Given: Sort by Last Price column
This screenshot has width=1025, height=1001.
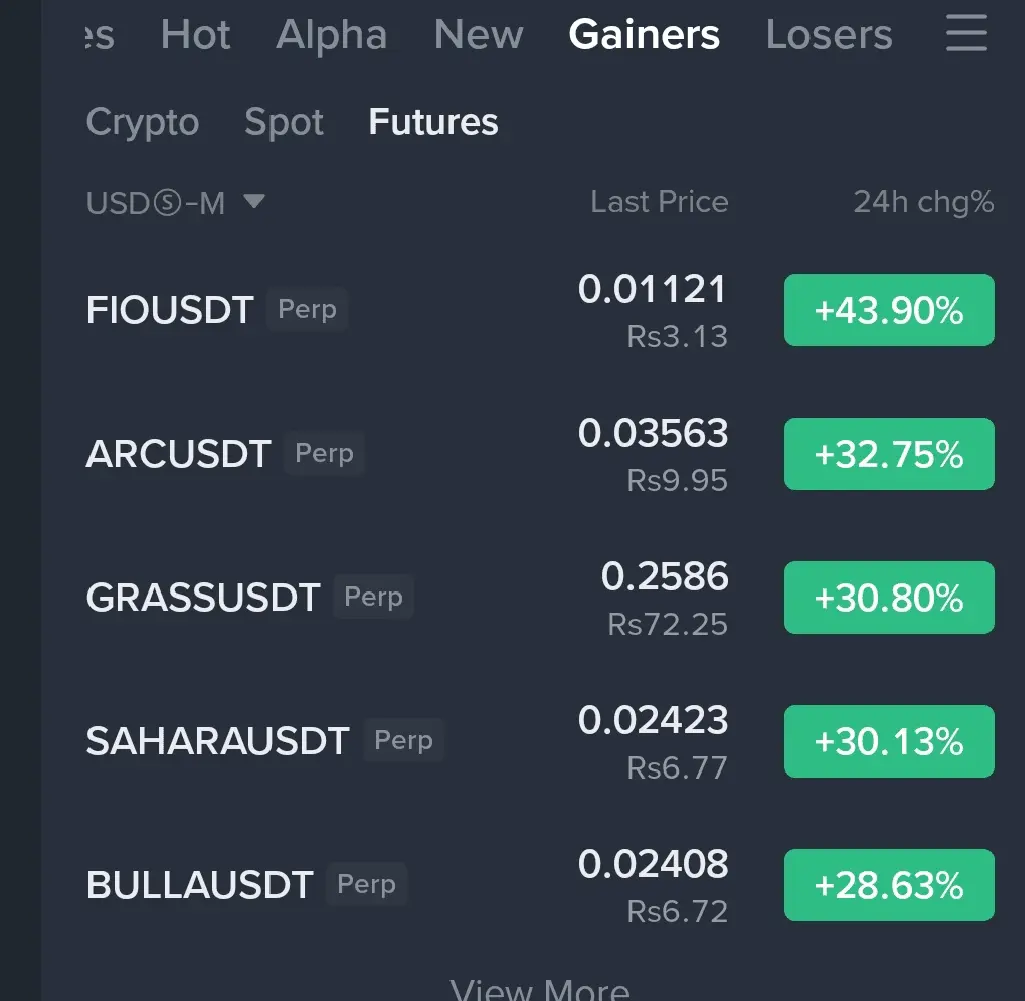Looking at the screenshot, I should pos(659,202).
